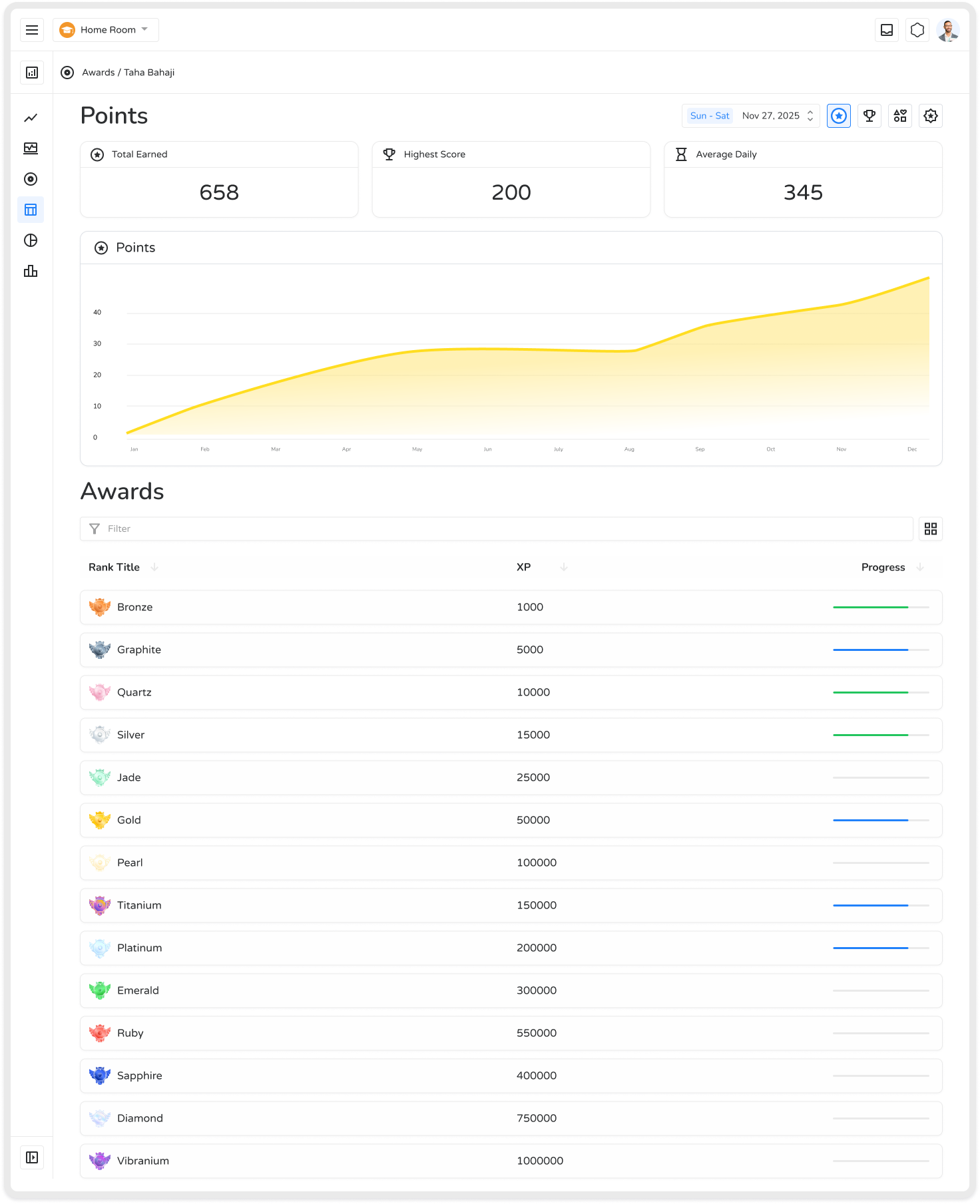
Task: Click the Bronze progress bar
Action: (x=881, y=607)
